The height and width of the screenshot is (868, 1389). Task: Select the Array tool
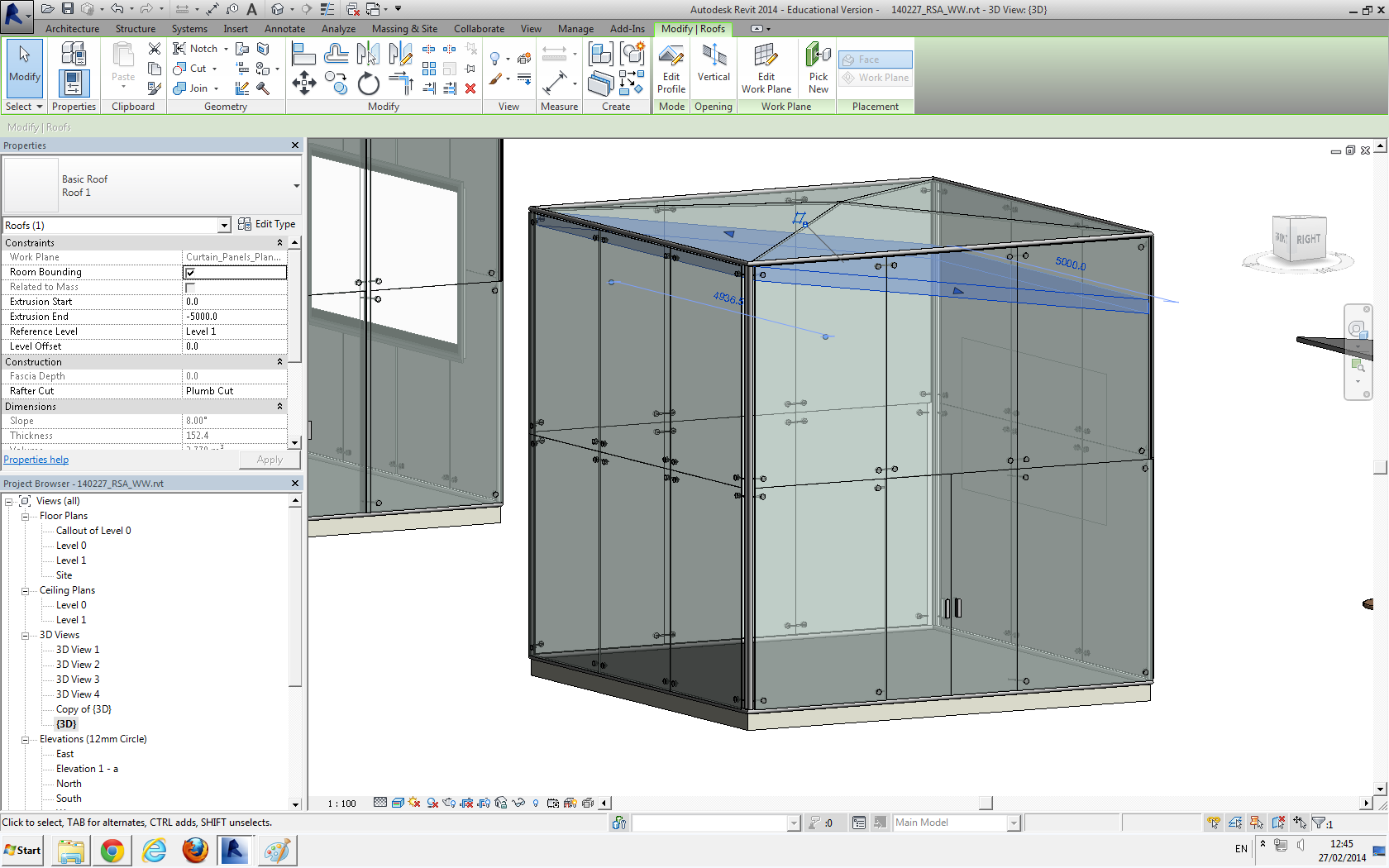(x=429, y=69)
